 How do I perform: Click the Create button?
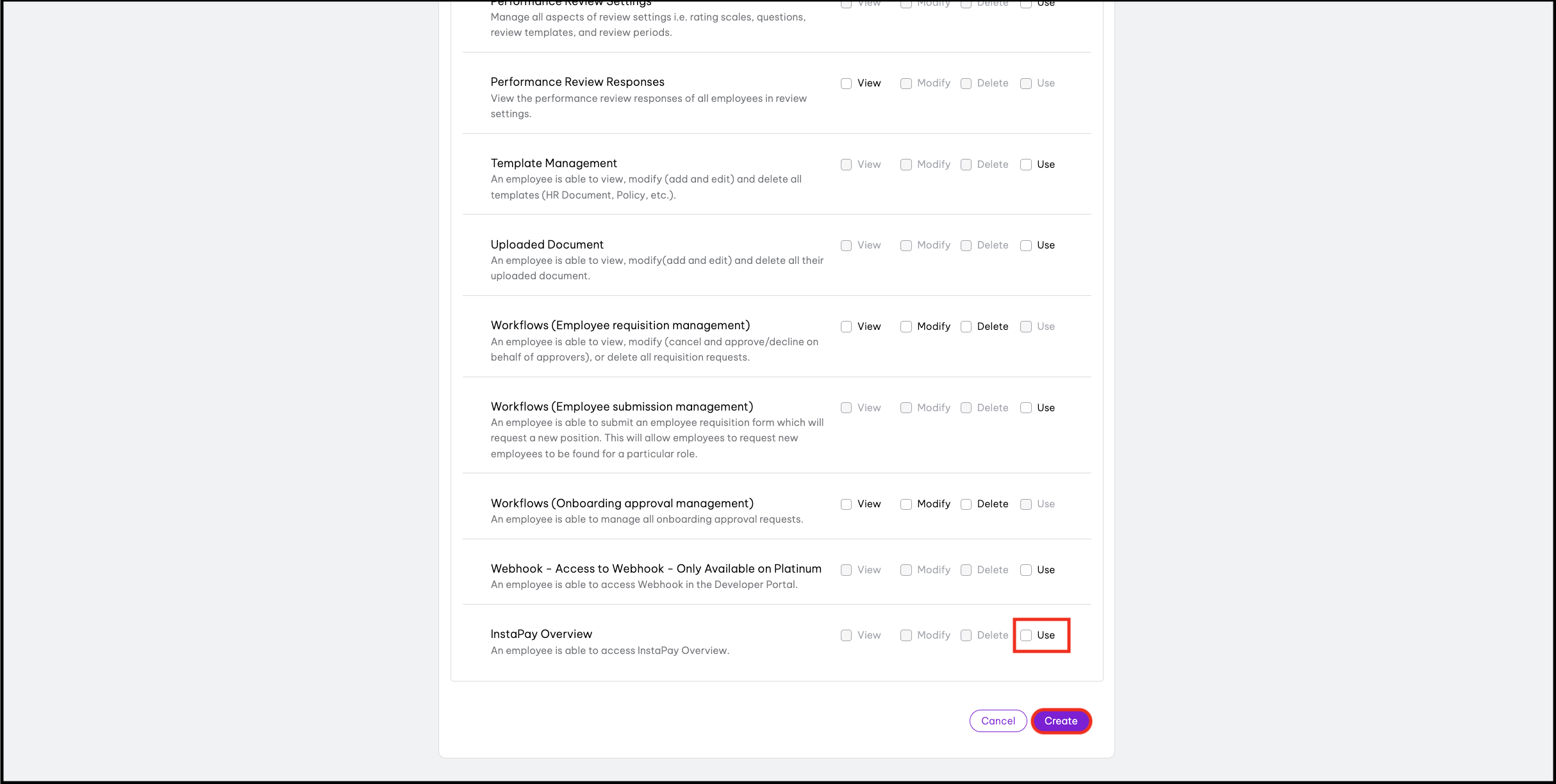point(1061,721)
